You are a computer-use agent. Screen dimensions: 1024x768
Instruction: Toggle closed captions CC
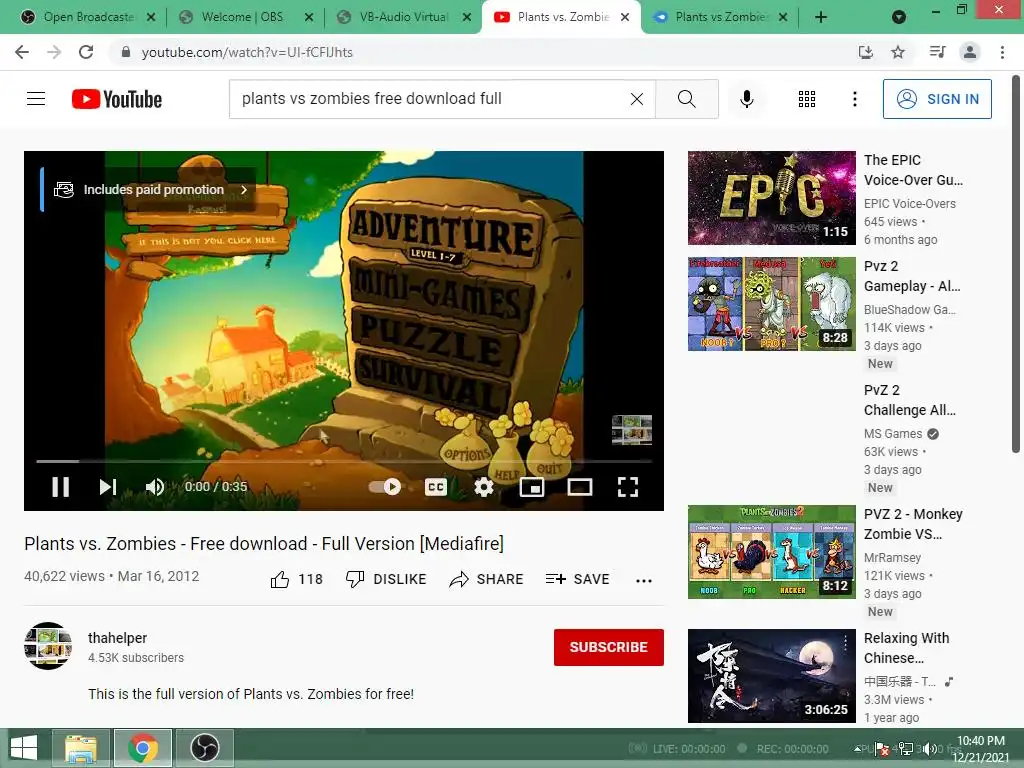point(436,487)
